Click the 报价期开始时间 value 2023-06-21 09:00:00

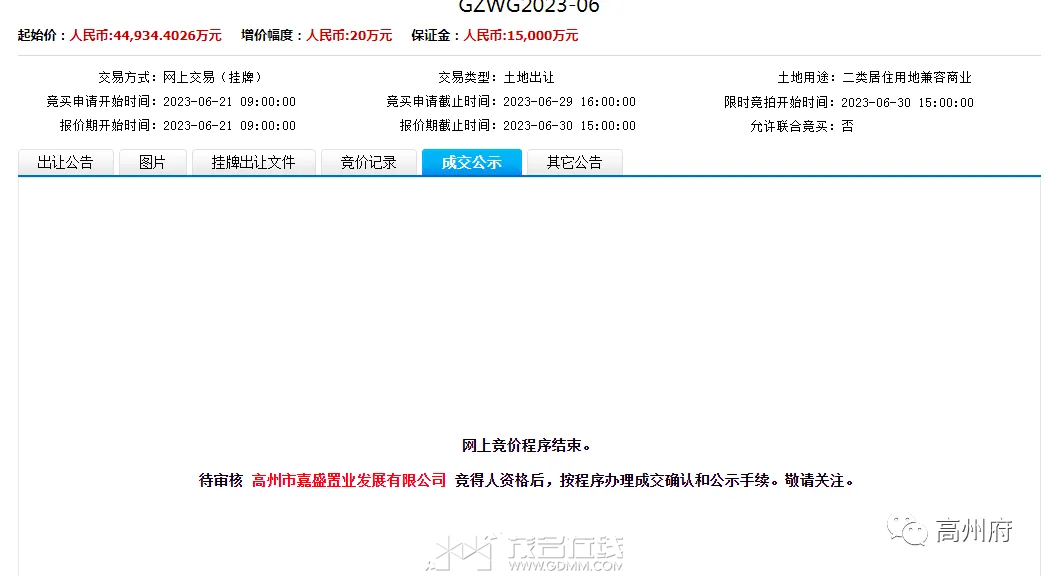229,125
